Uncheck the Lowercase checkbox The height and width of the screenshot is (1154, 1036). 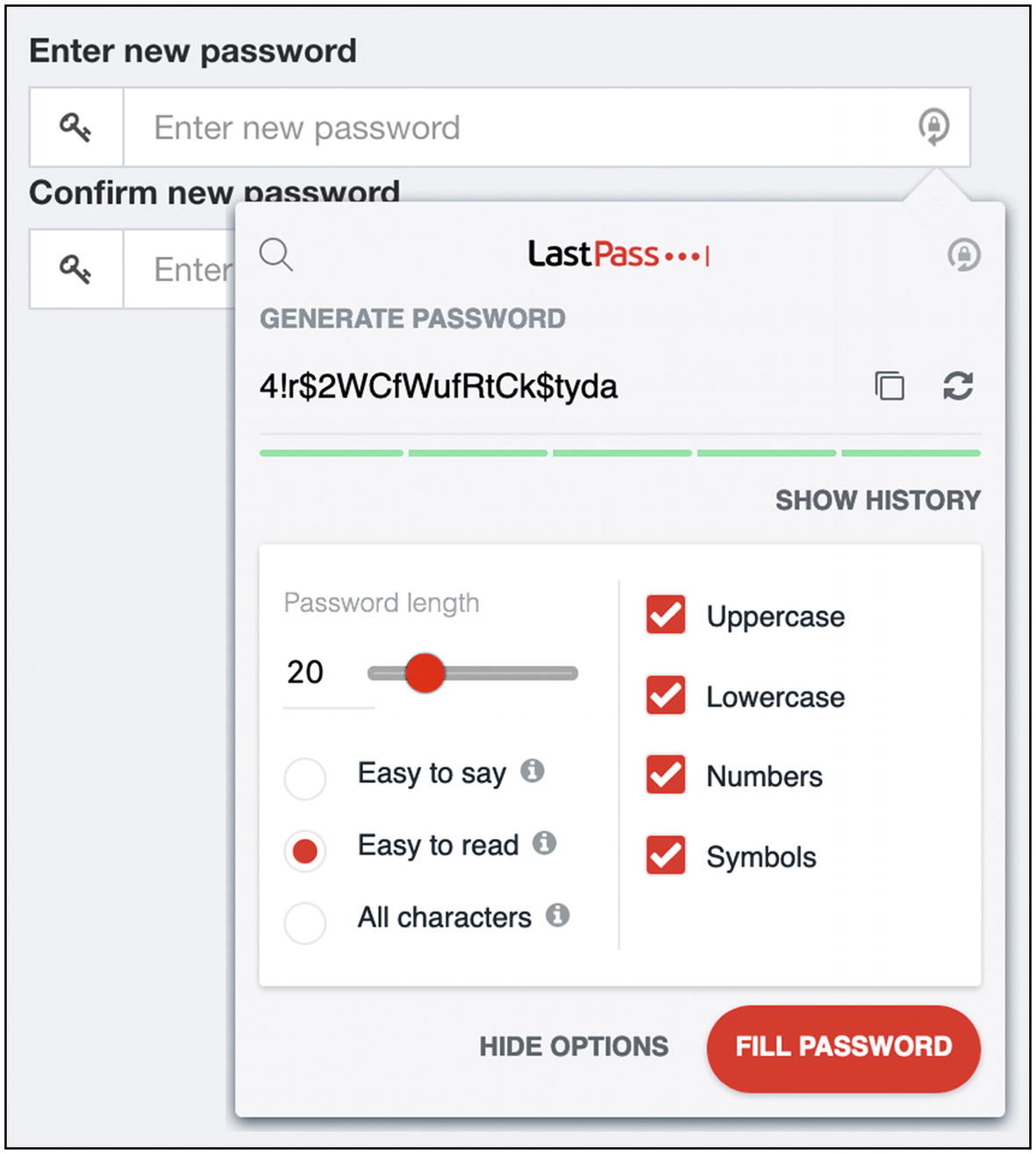click(x=666, y=695)
